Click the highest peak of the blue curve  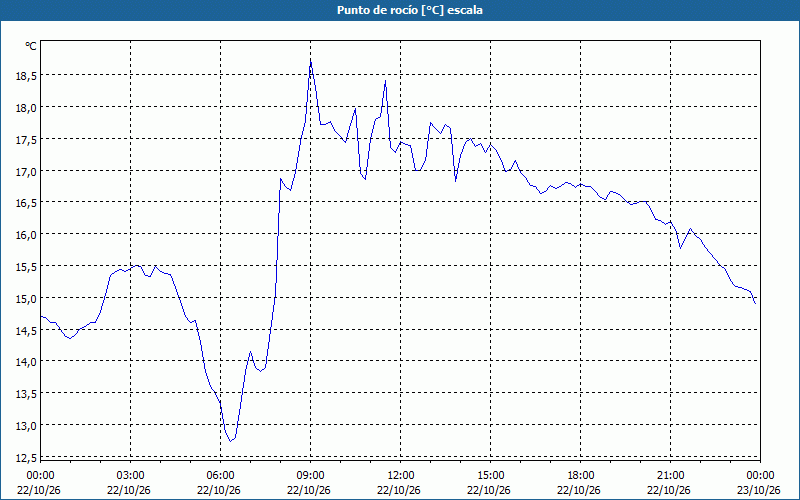[x=311, y=62]
